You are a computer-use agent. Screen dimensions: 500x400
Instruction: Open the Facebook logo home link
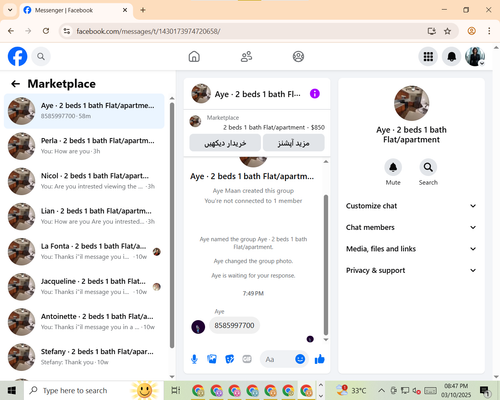(17, 56)
